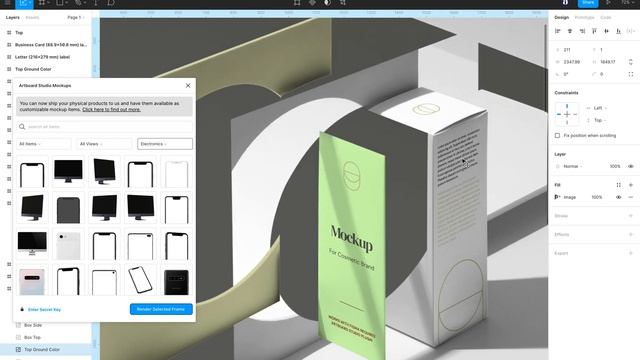
Task: Select the Rectangle shape tool
Action: [60, 3]
